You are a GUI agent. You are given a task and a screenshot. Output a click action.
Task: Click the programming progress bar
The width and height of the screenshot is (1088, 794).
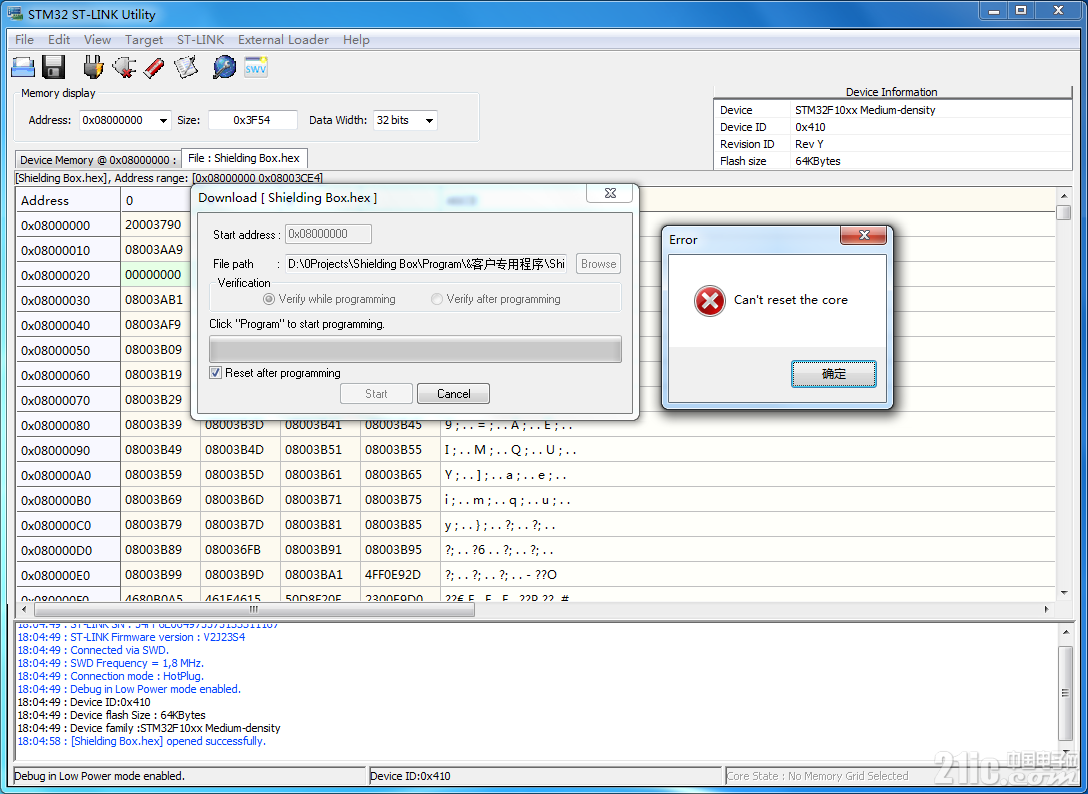click(415, 349)
